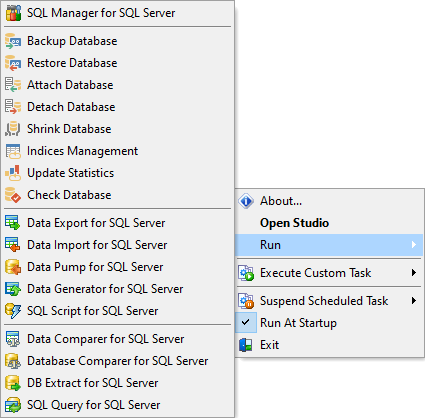Open the About... menu entry
Image resolution: width=425 pixels, height=418 pixels.
(x=329, y=201)
